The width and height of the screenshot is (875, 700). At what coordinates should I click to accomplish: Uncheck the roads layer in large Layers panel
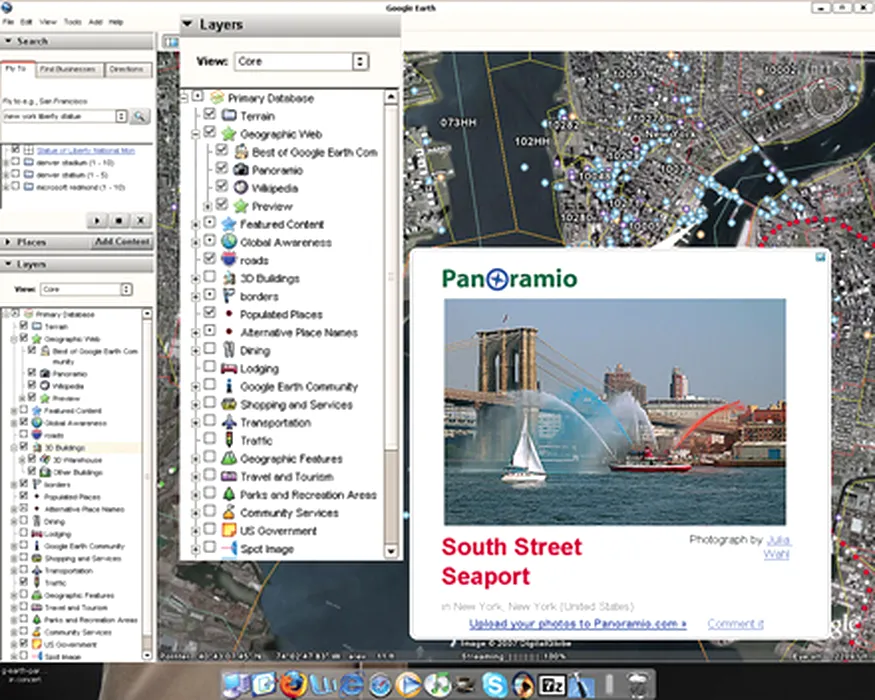(x=209, y=260)
